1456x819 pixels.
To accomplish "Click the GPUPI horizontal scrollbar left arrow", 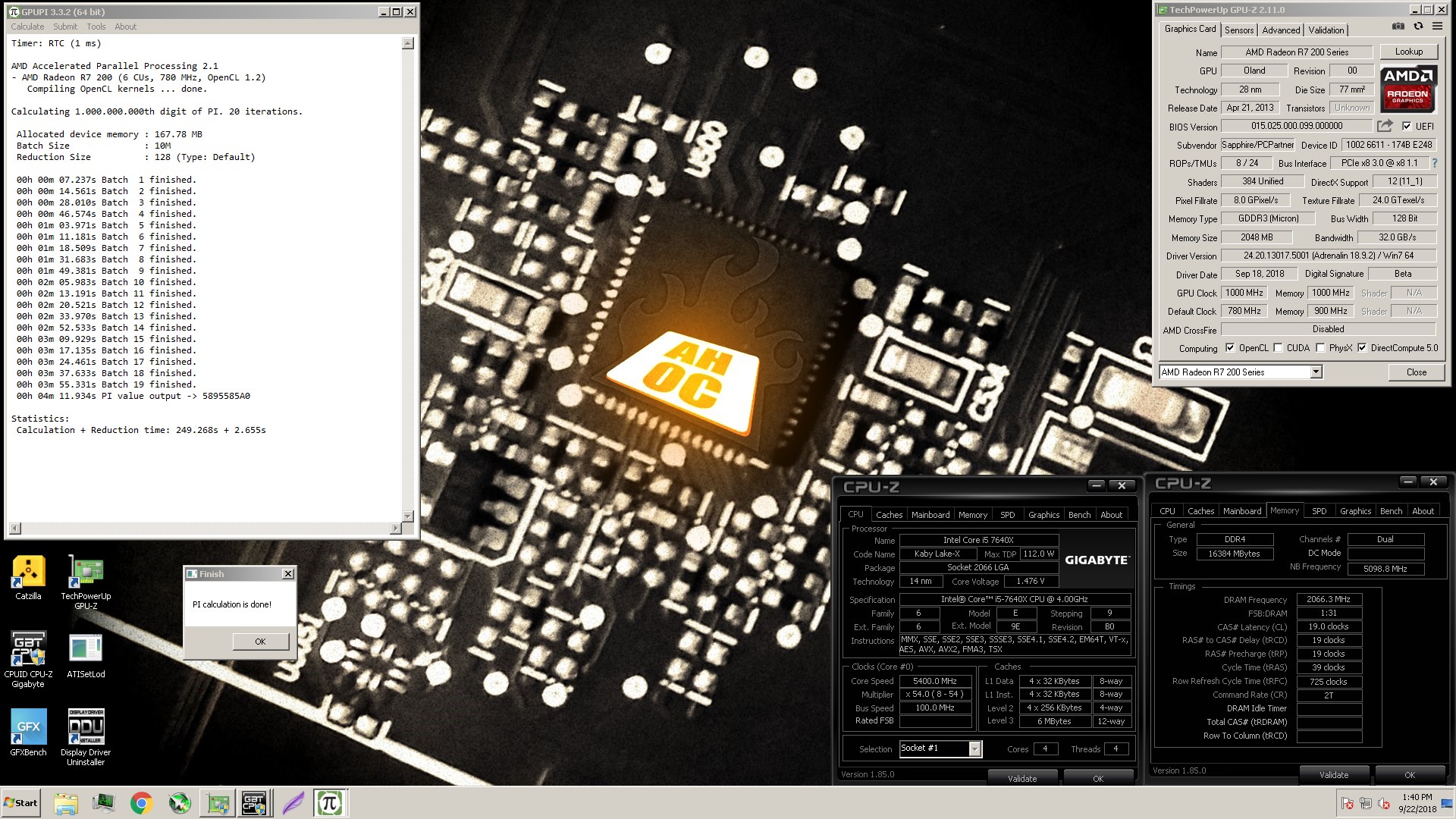I will [15, 528].
